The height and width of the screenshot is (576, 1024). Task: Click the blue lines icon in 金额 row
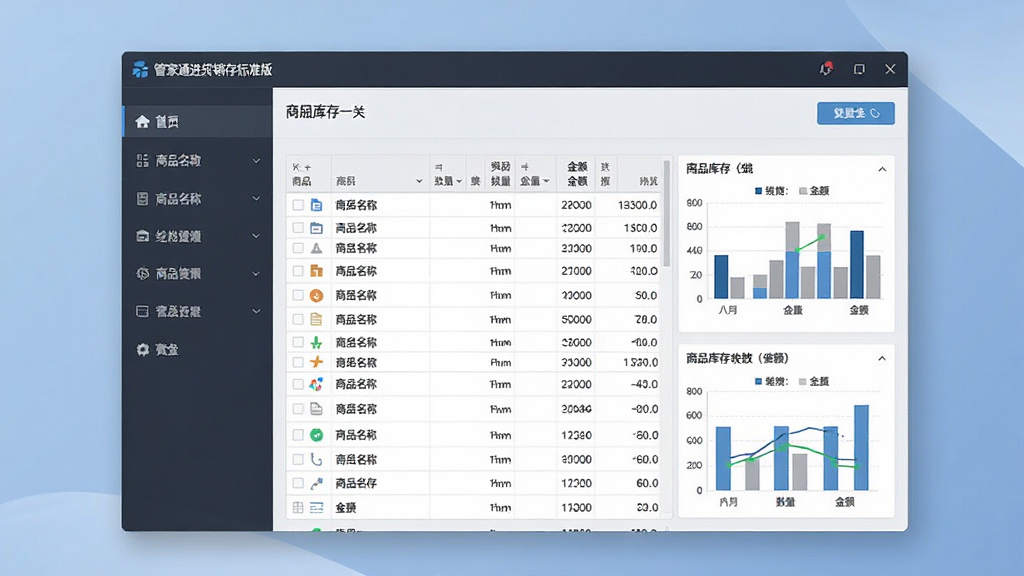[x=317, y=507]
